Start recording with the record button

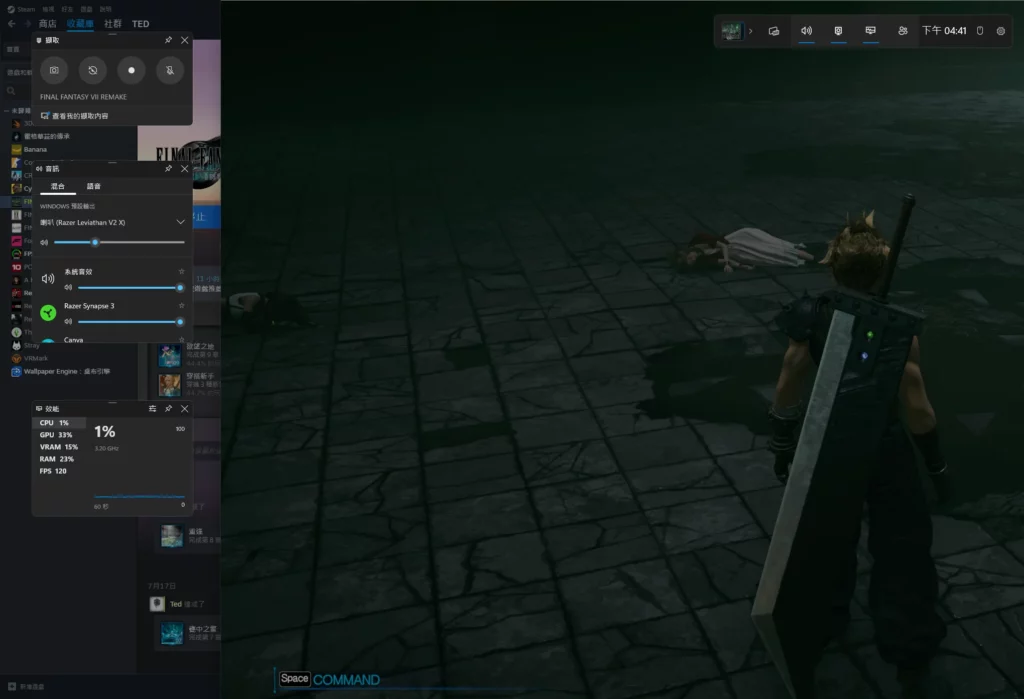(x=131, y=71)
